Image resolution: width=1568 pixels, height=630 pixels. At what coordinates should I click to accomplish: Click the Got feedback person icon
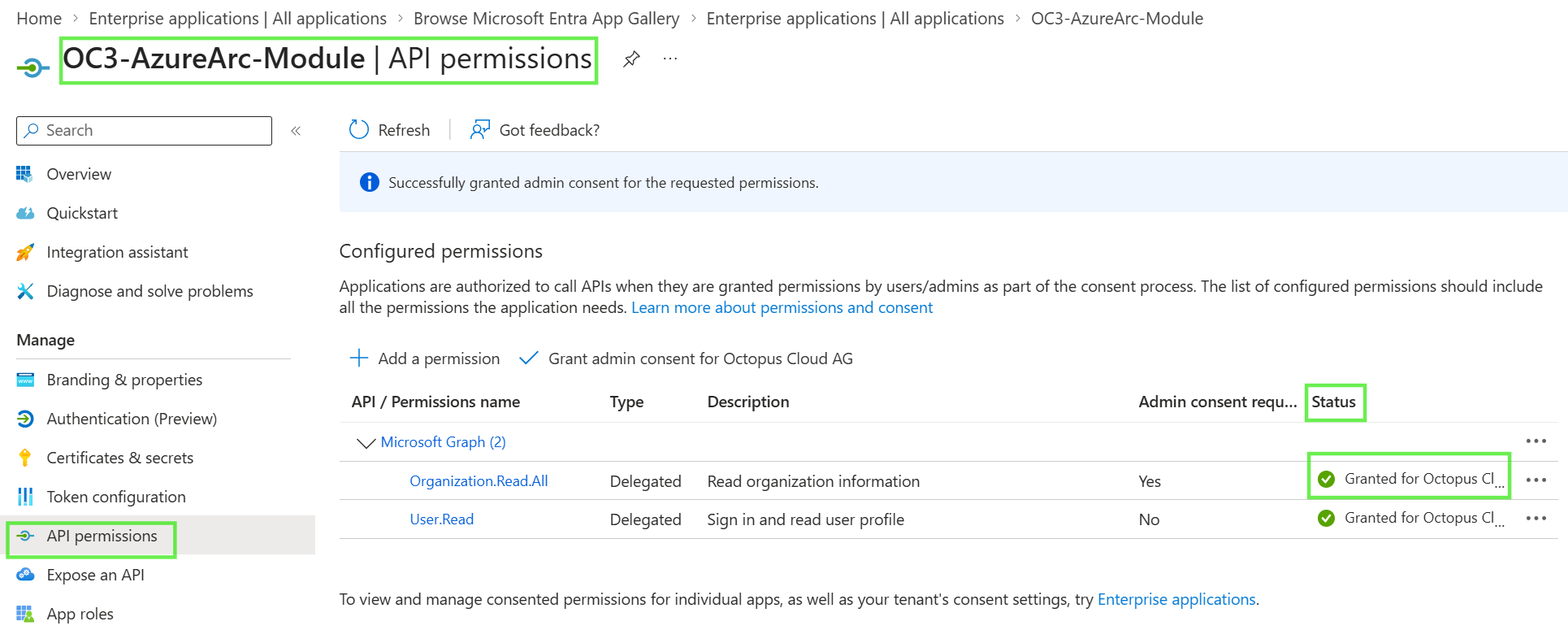[480, 130]
